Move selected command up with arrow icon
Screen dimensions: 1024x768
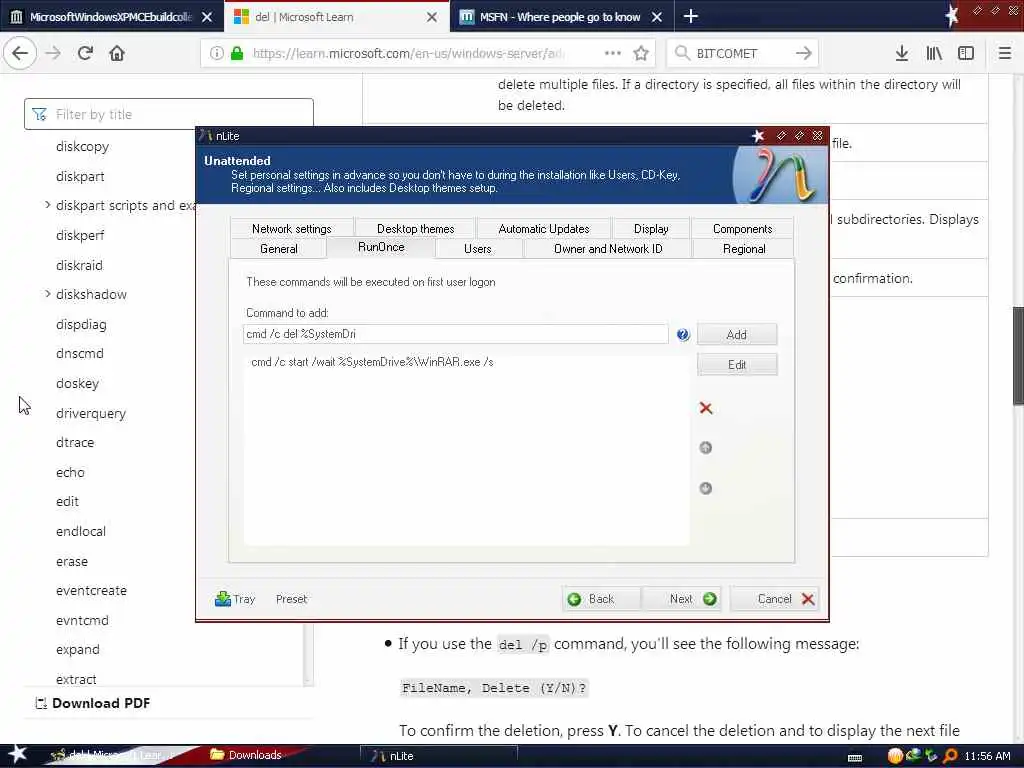point(705,447)
